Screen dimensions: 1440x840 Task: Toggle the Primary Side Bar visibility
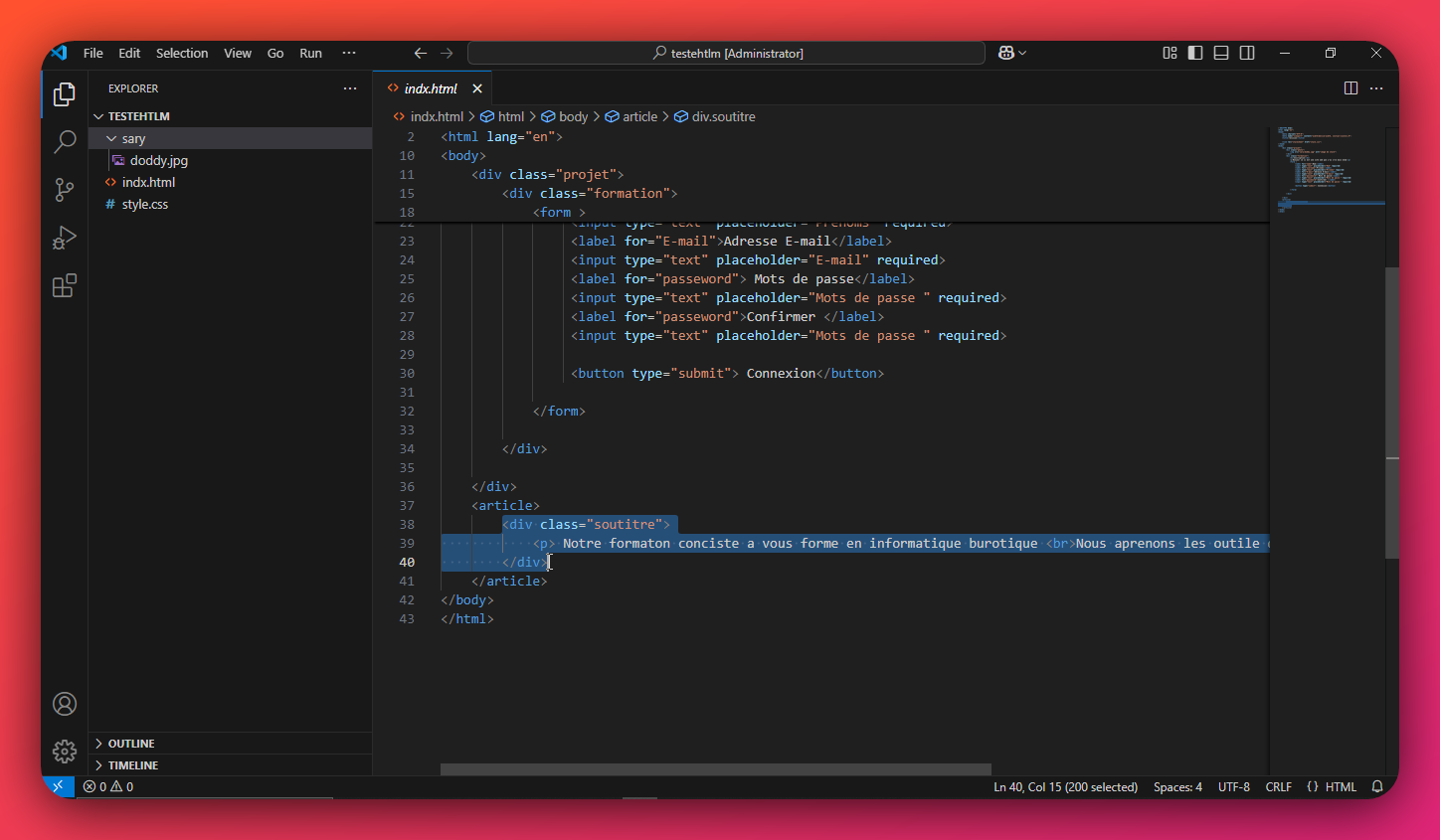pyautogui.click(x=1195, y=53)
